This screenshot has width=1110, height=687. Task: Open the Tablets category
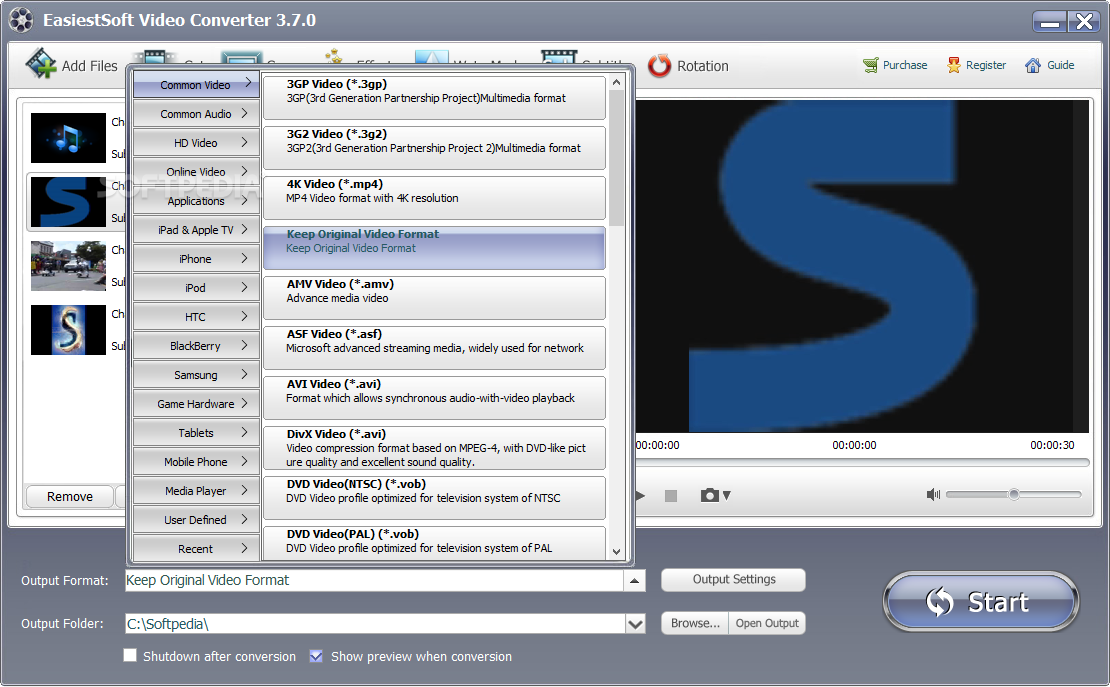[196, 433]
